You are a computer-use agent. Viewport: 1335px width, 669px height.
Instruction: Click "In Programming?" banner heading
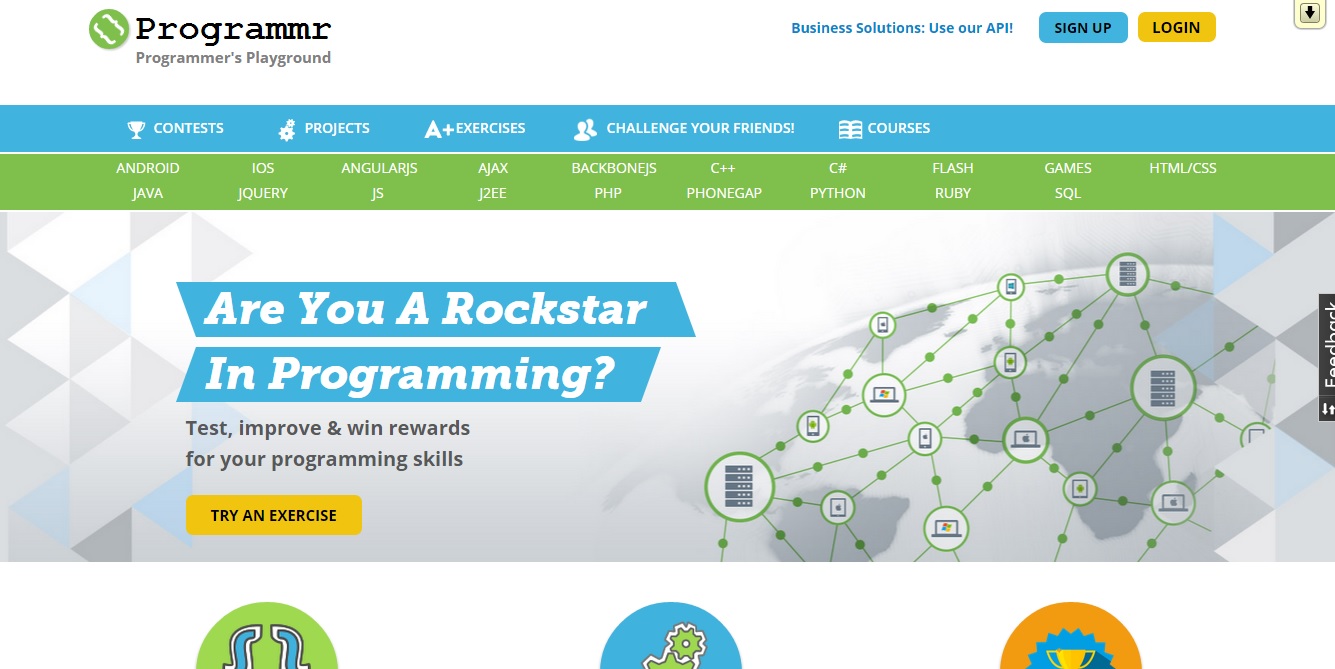coord(410,374)
